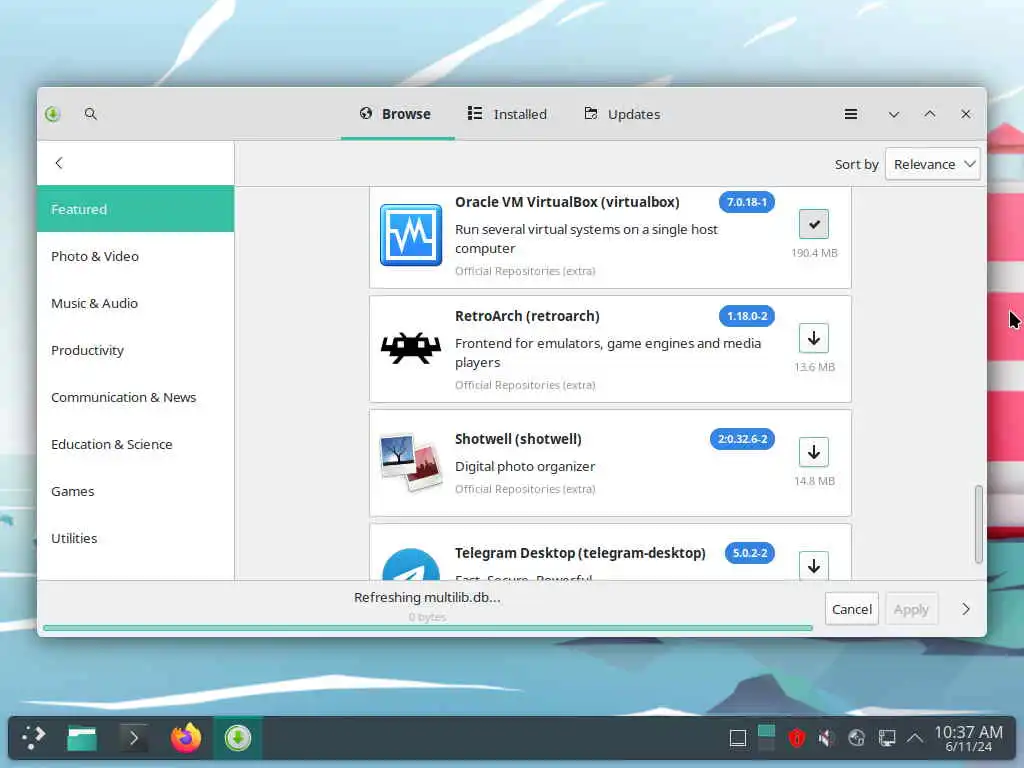Switch to the Browse tab
The width and height of the screenshot is (1024, 768).
pyautogui.click(x=396, y=114)
